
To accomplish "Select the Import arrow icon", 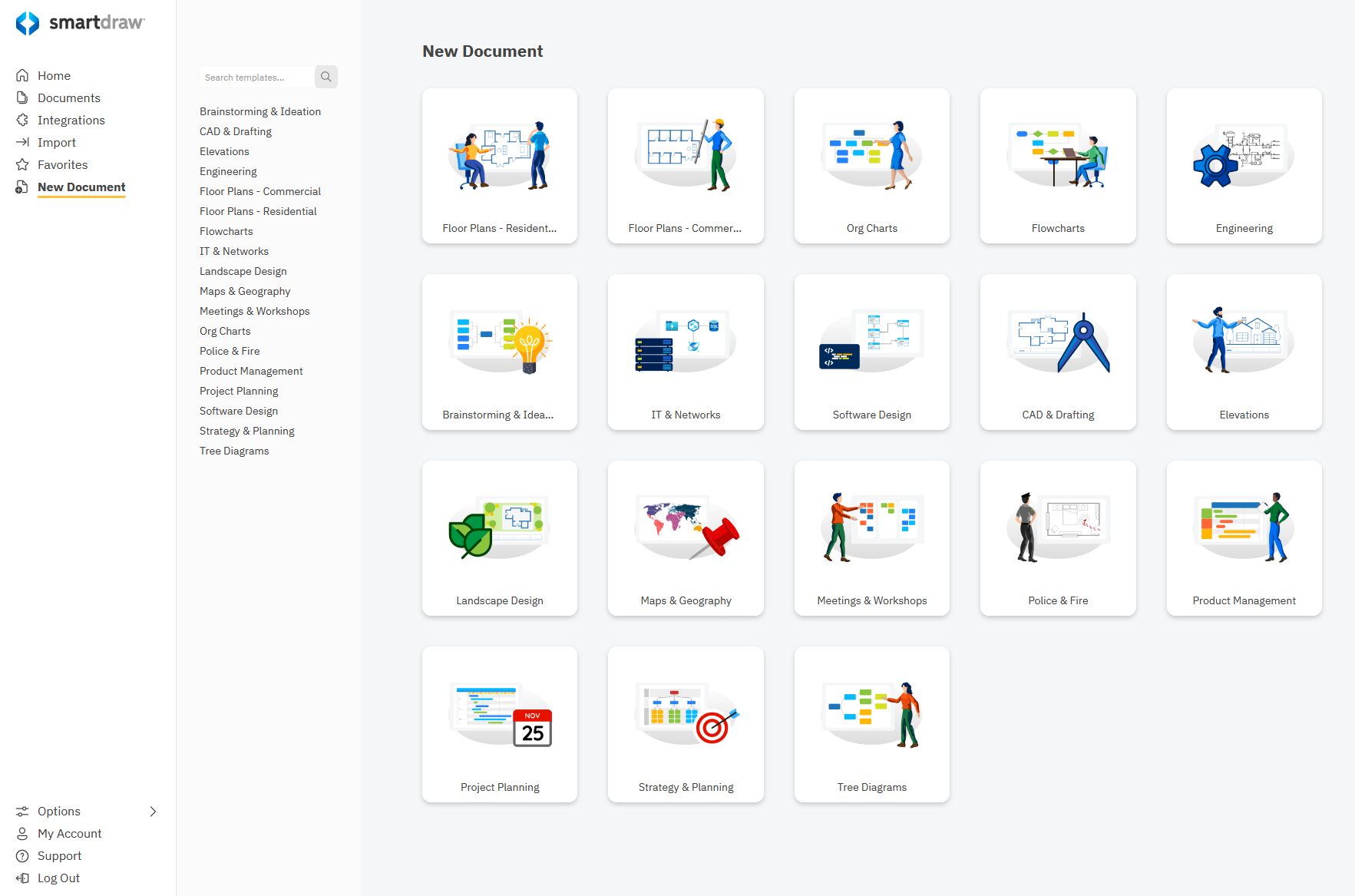I will point(23,142).
